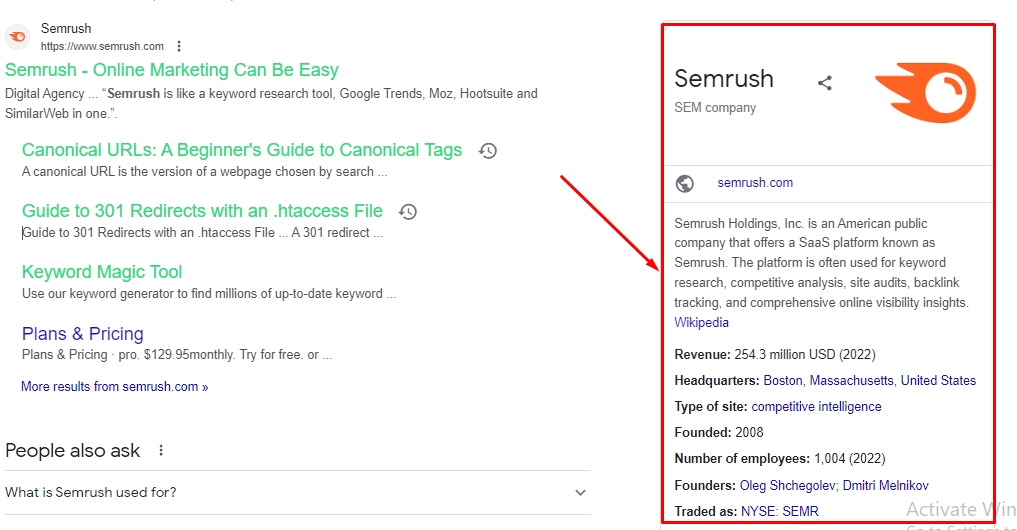Click the Semrush orange fireball logo
Viewport: 1017px width, 530px height.
coord(925,93)
